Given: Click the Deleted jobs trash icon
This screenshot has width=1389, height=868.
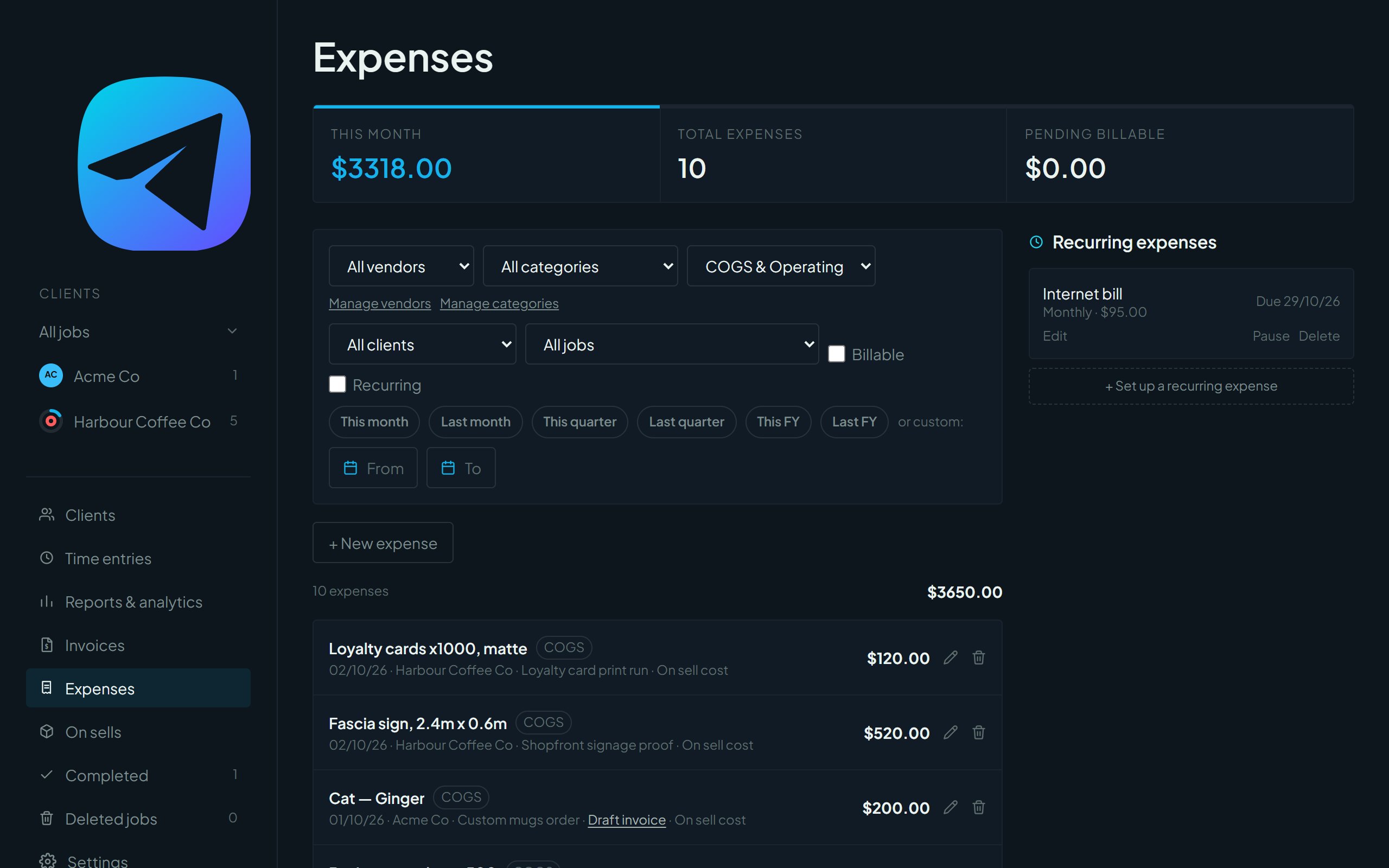Looking at the screenshot, I should pyautogui.click(x=47, y=818).
